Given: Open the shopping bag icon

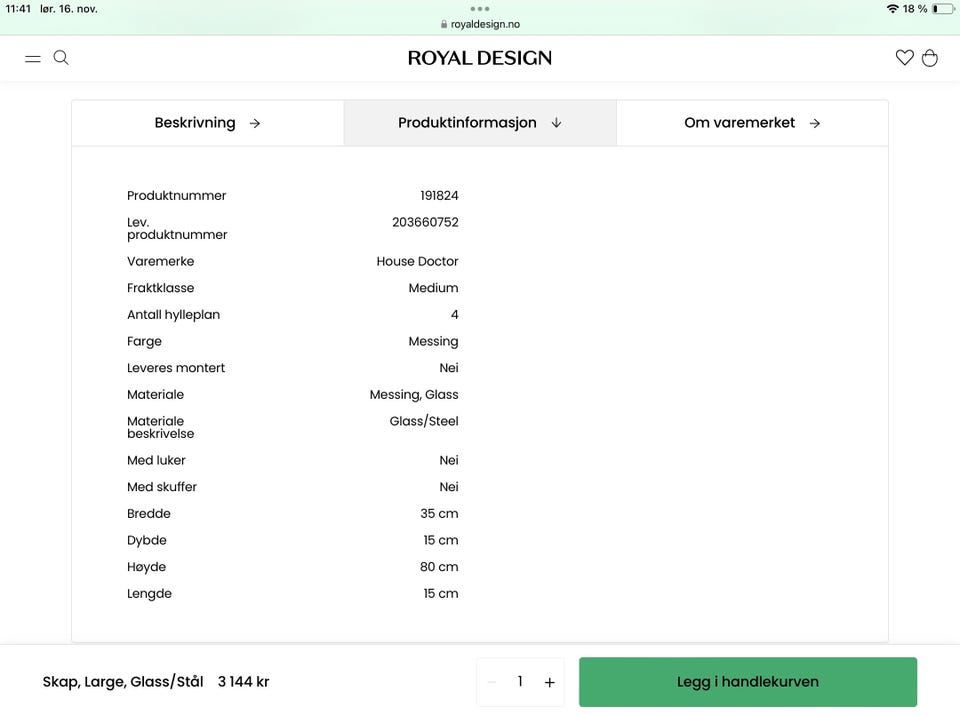Looking at the screenshot, I should 929,58.
